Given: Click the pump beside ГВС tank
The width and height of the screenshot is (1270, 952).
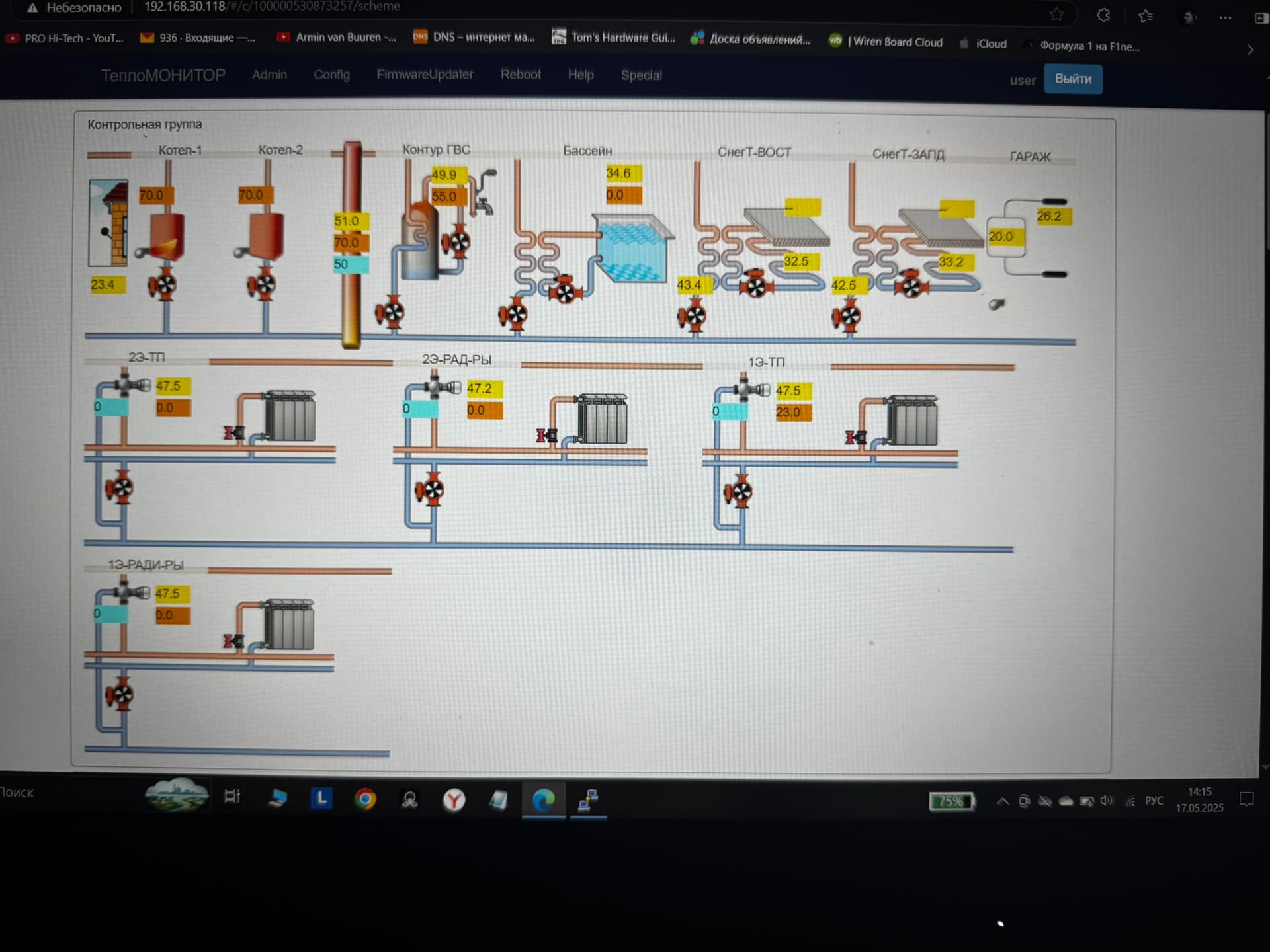Looking at the screenshot, I should coord(456,242).
